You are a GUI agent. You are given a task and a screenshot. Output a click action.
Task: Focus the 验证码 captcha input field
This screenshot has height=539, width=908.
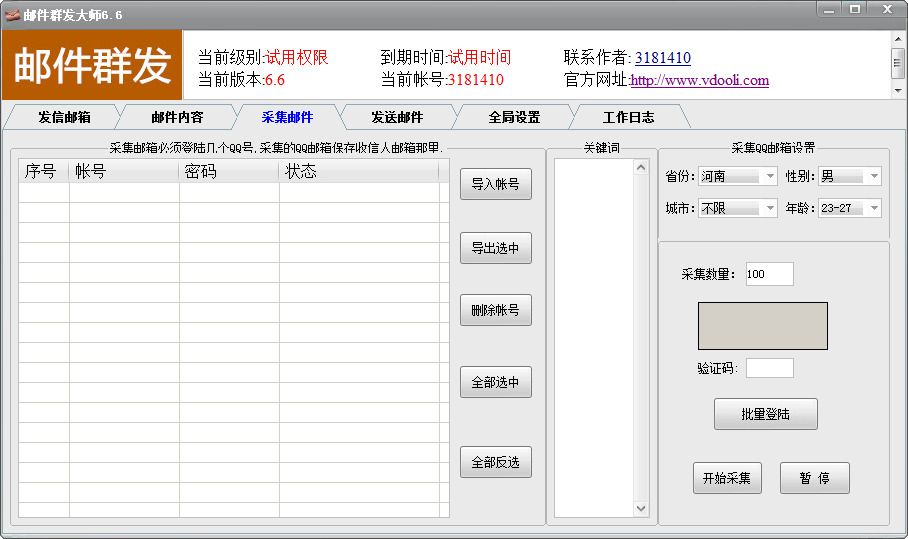click(769, 368)
